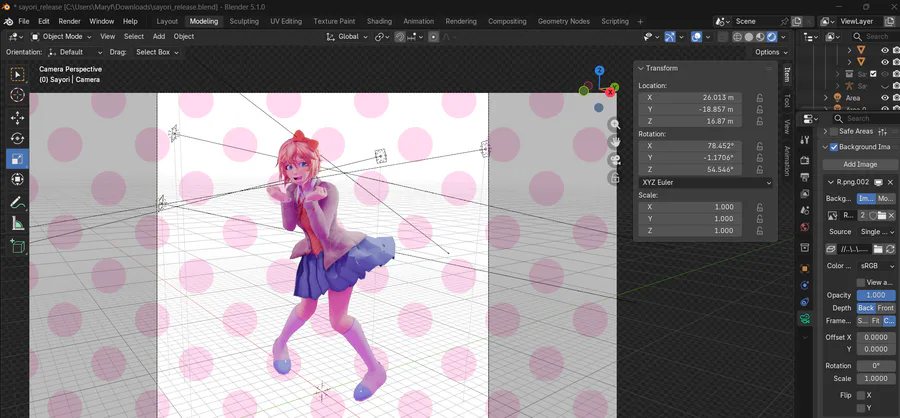
Task: Click the blue Z axis on navigation gizmo
Action: pos(599,71)
